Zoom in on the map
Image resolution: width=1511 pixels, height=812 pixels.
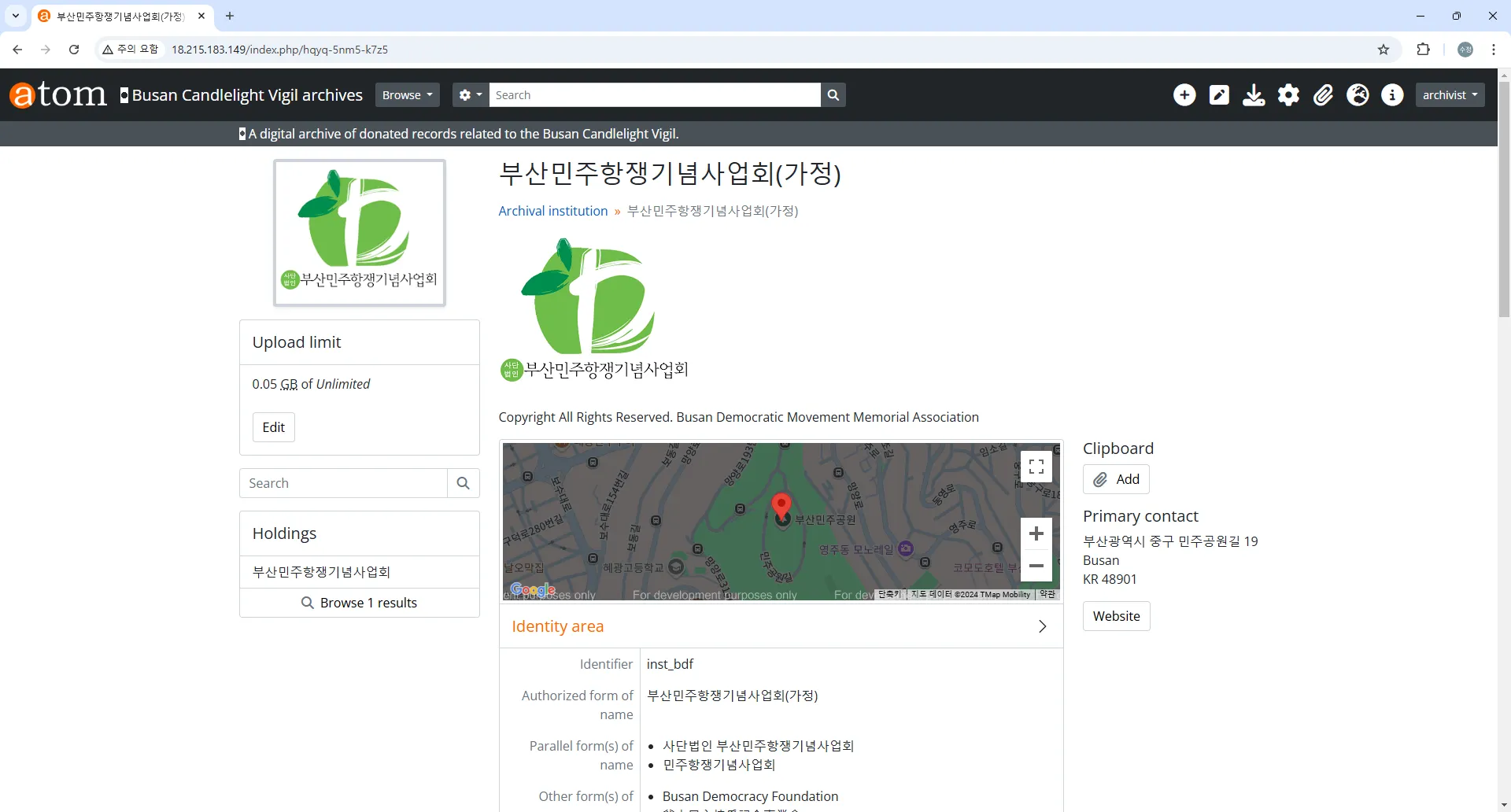1036,533
